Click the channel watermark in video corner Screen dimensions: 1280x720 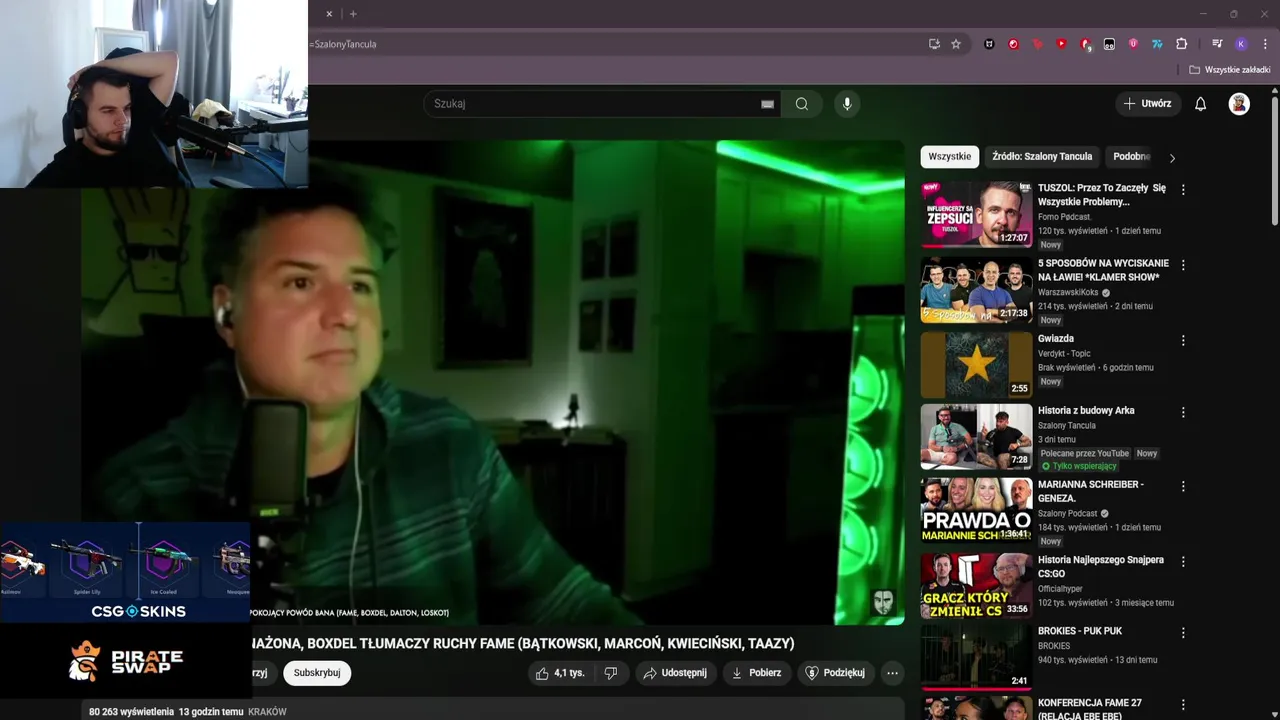pos(883,602)
